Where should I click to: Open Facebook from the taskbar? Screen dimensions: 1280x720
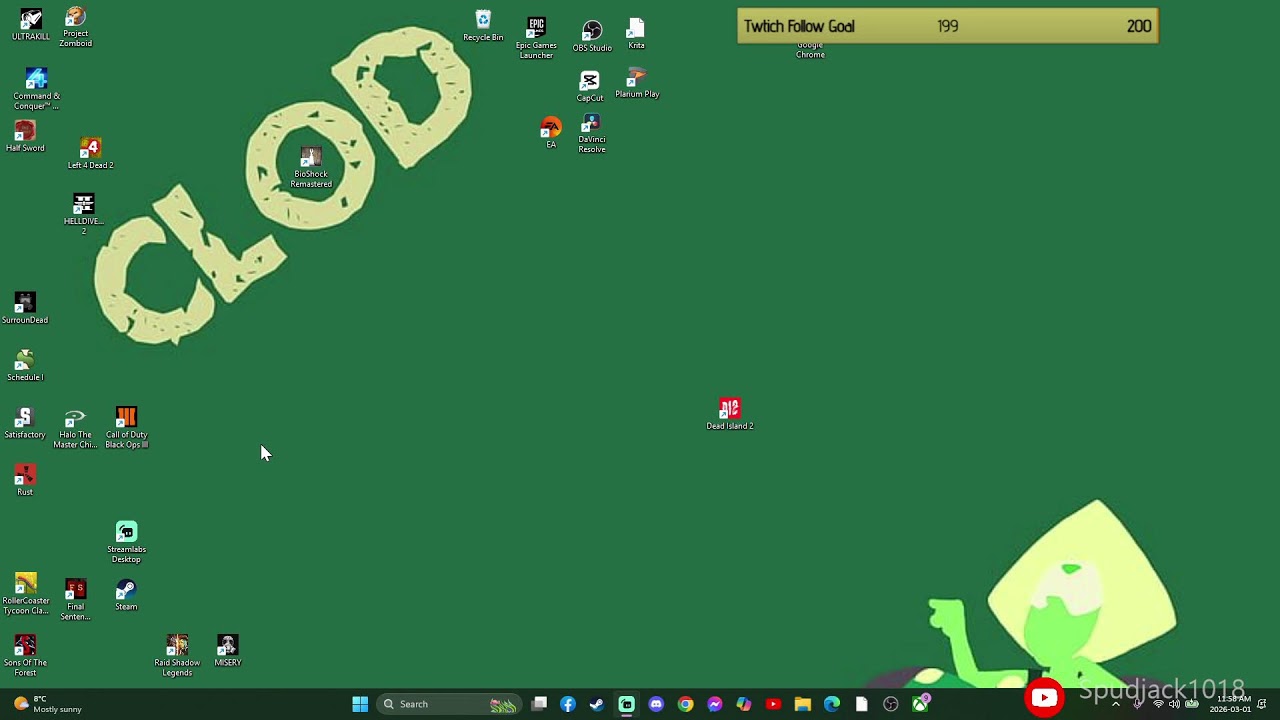(568, 704)
